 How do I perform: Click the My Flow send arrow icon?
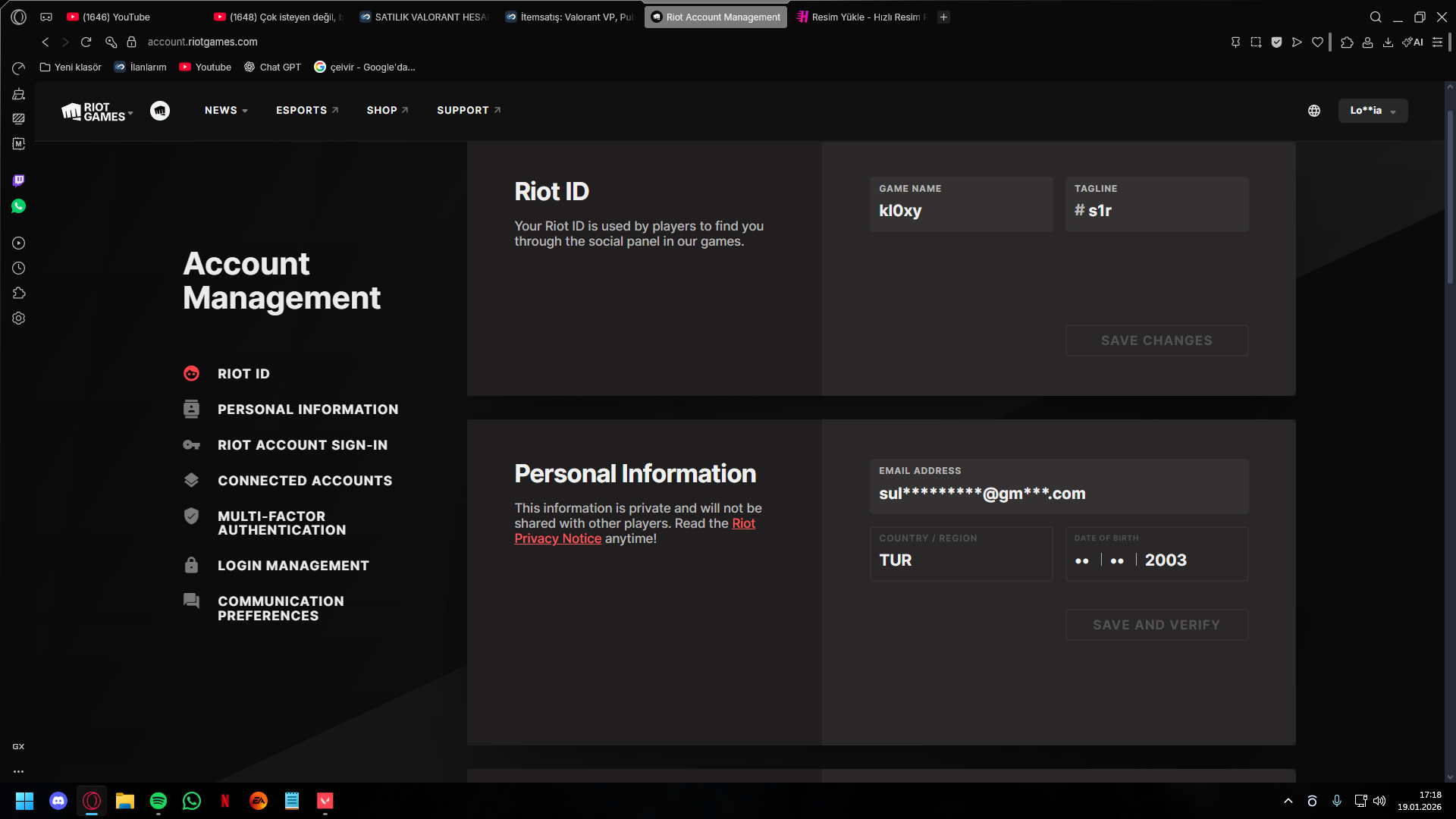[1297, 42]
